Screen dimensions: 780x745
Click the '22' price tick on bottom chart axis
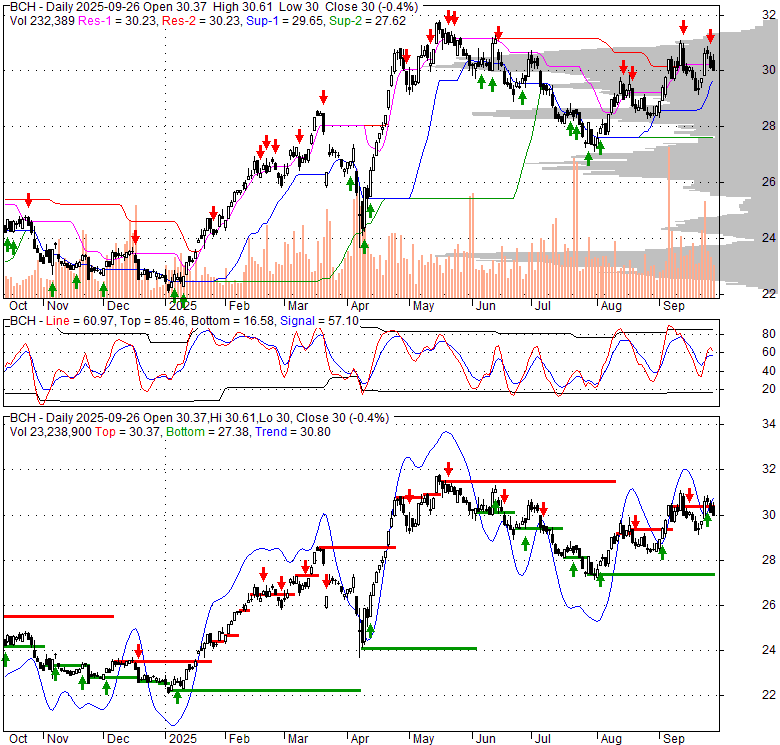[769, 695]
